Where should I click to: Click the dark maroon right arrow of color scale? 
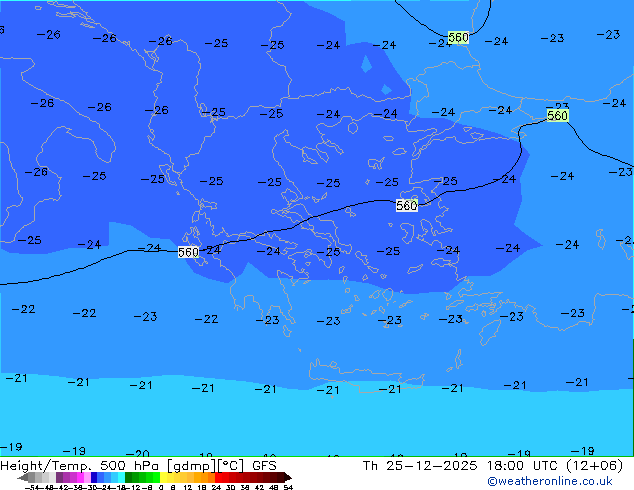[x=288, y=477]
